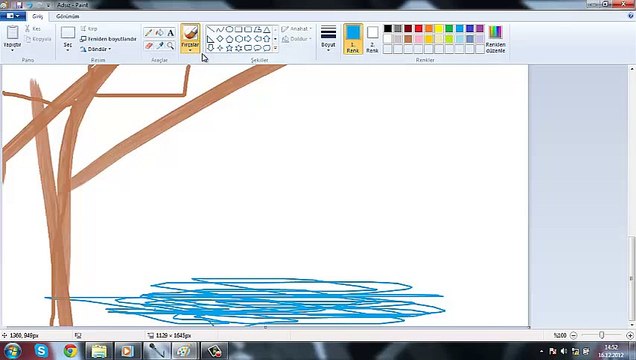Activate the 2. Renk (Color 2) selector

tap(372, 39)
